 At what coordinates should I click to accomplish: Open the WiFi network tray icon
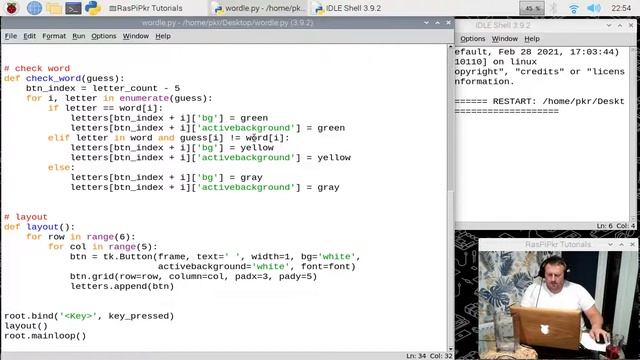coord(573,8)
